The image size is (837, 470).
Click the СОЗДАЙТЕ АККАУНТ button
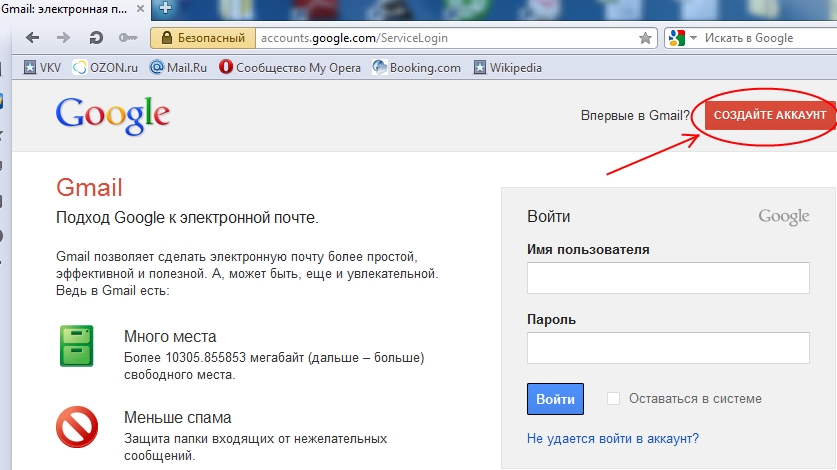[x=770, y=115]
